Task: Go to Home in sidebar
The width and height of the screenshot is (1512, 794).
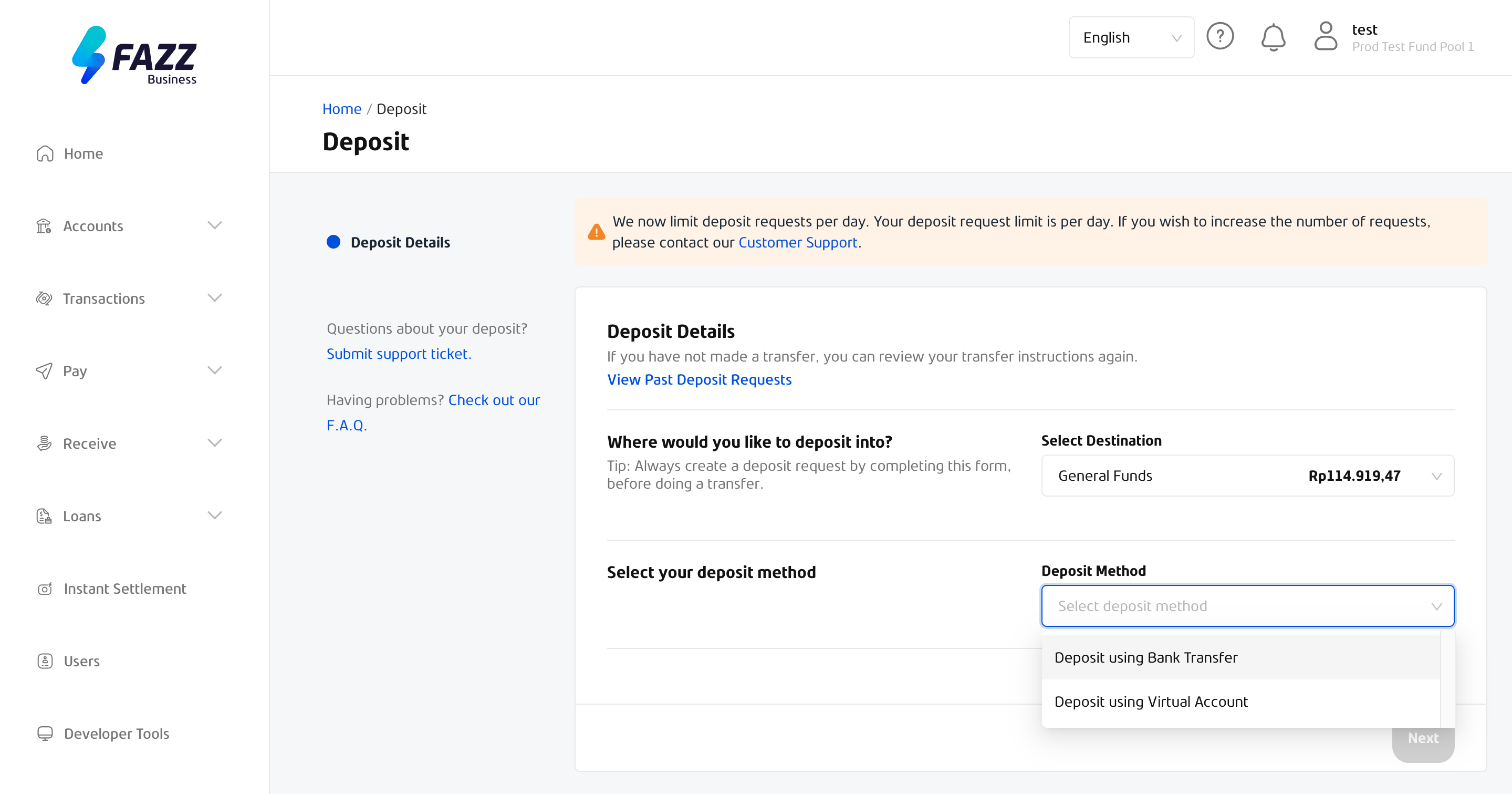Action: coord(84,154)
